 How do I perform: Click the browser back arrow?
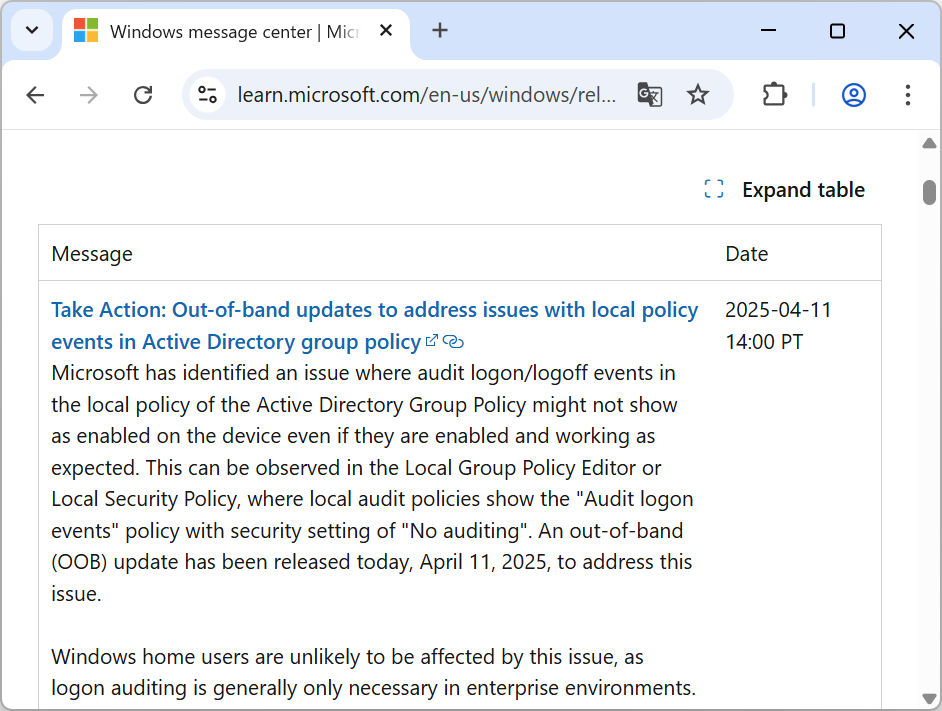[x=36, y=95]
